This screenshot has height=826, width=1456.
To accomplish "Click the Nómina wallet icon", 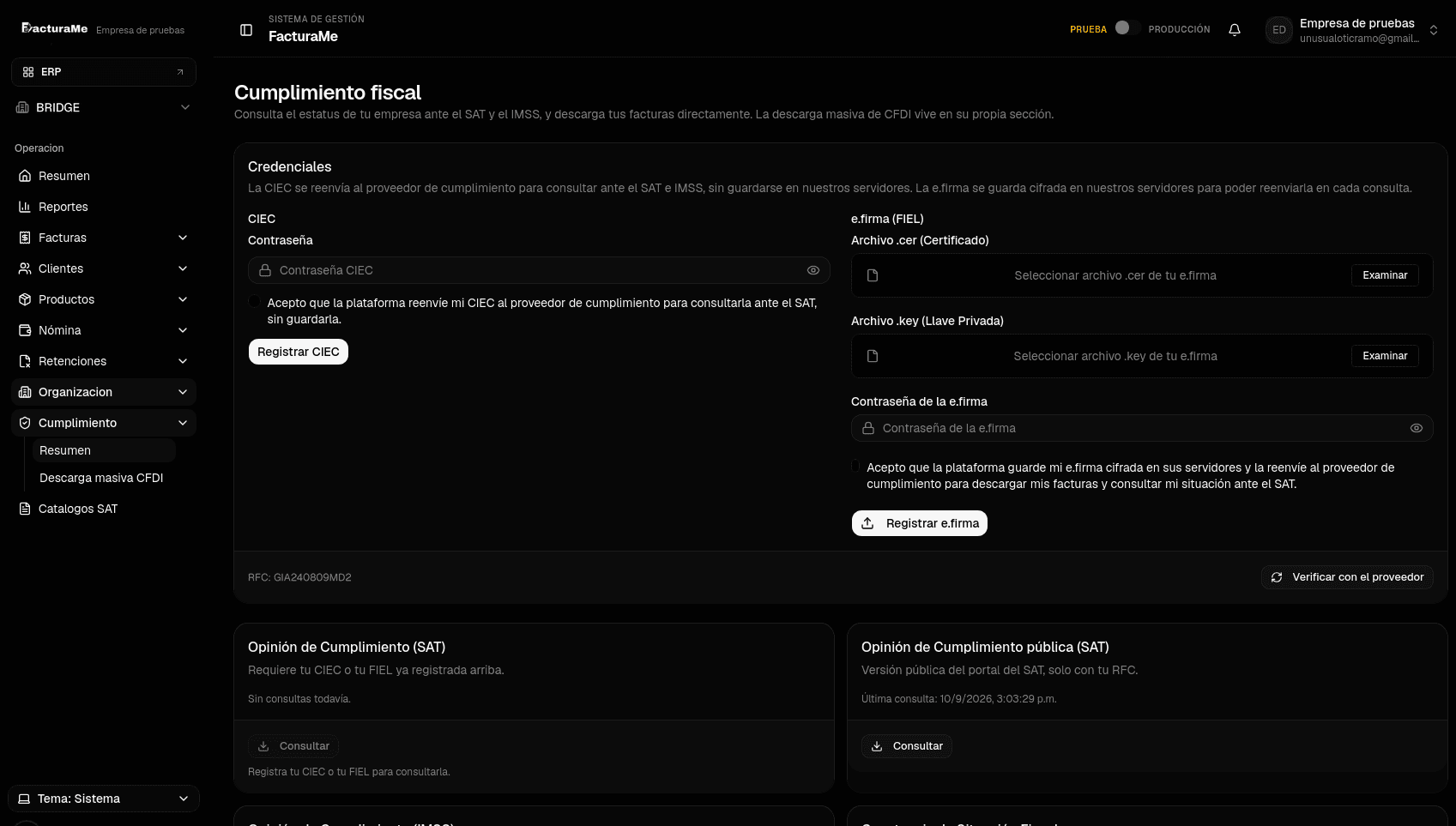I will [25, 330].
